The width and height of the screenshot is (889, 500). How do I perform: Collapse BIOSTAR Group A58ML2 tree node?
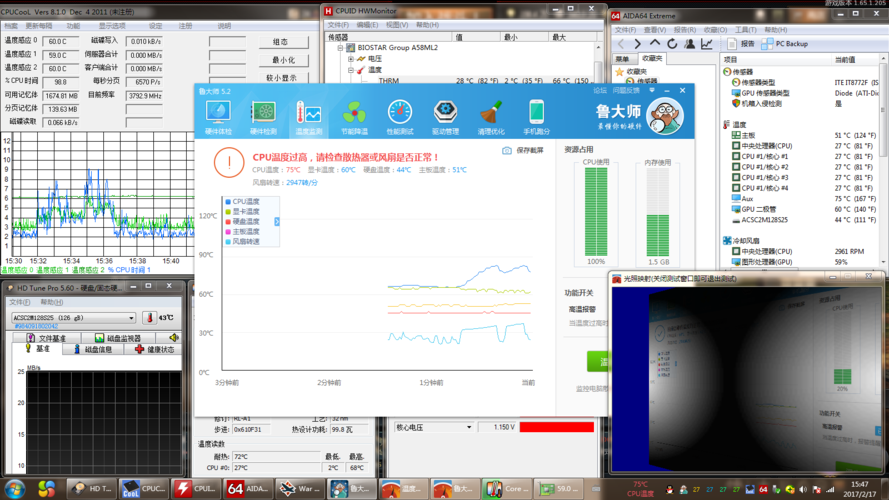[340, 48]
